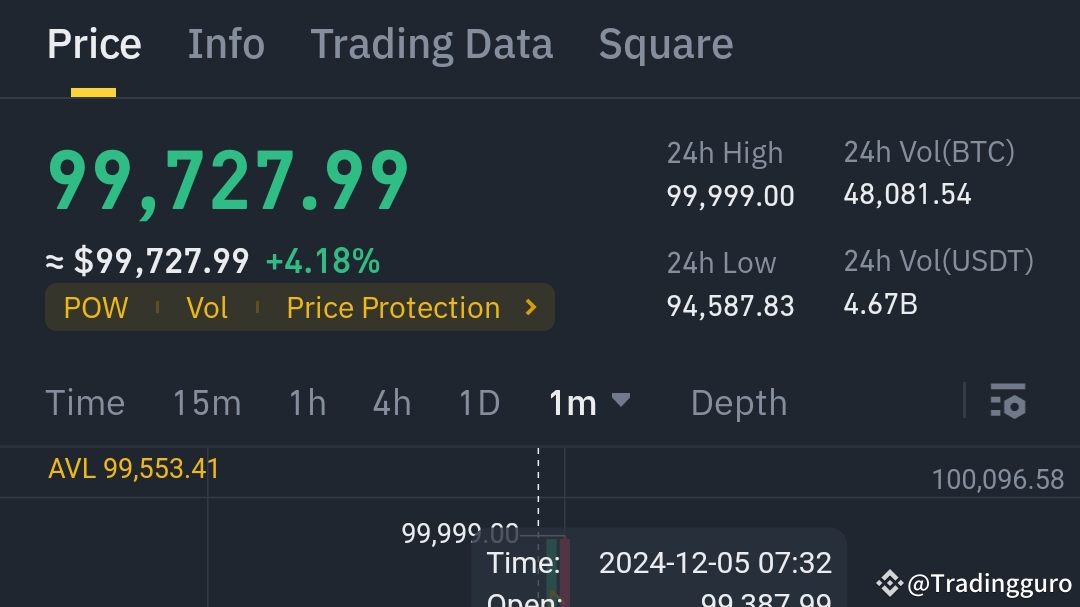
Task: Show the Depth chart
Action: point(738,403)
